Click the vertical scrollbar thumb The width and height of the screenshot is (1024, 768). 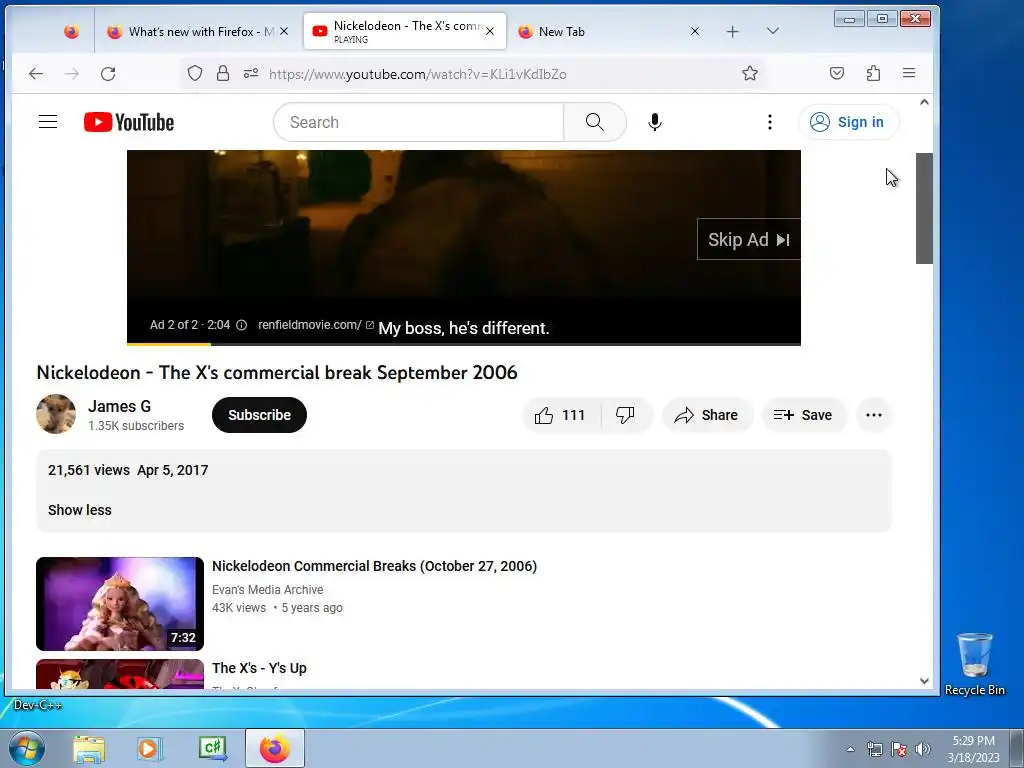tap(924, 208)
